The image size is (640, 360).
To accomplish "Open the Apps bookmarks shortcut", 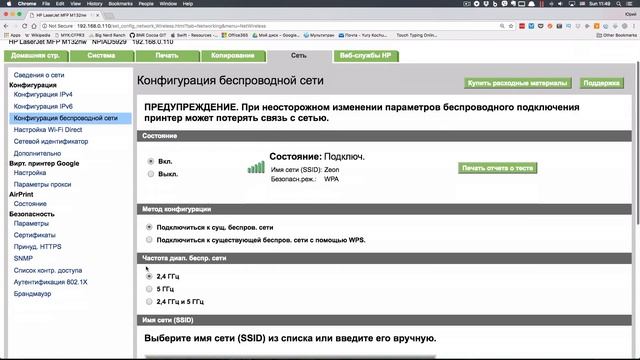I will pyautogui.click(x=12, y=35).
